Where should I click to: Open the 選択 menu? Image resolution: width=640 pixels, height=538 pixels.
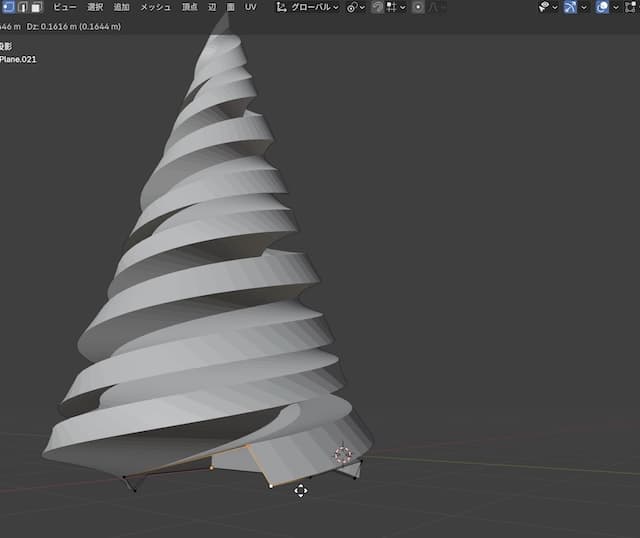(95, 7)
